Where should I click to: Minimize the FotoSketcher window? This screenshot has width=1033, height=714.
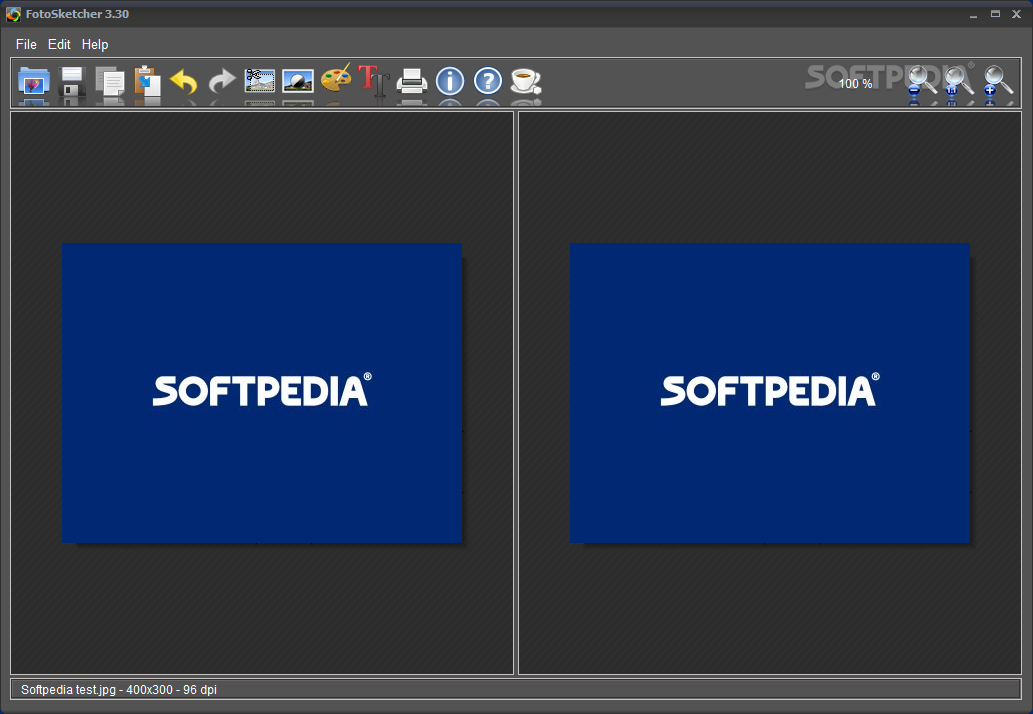tap(973, 14)
